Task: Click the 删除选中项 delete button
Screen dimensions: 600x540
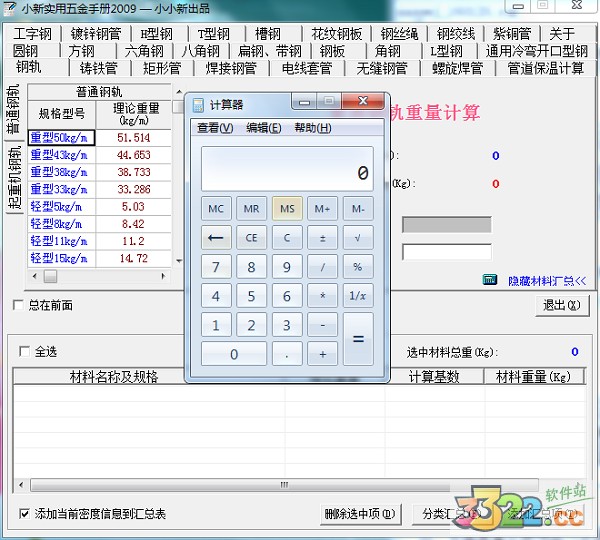Action: 360,514
